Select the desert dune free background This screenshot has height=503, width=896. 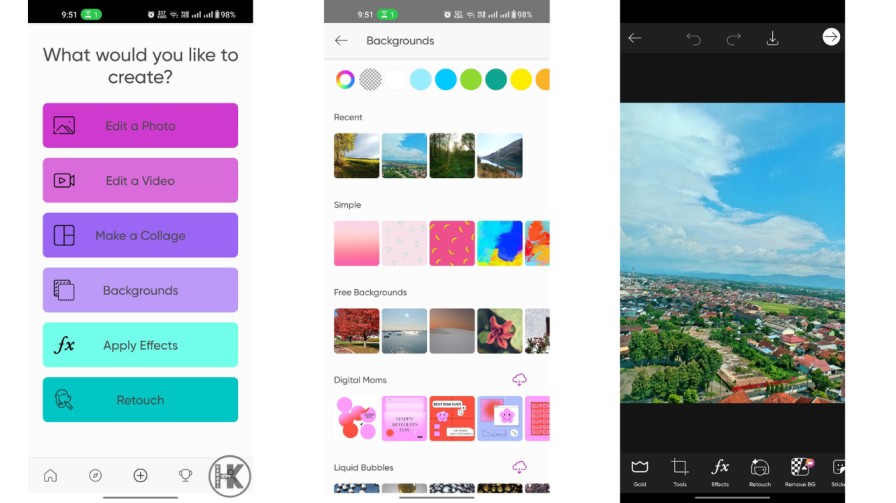[452, 331]
